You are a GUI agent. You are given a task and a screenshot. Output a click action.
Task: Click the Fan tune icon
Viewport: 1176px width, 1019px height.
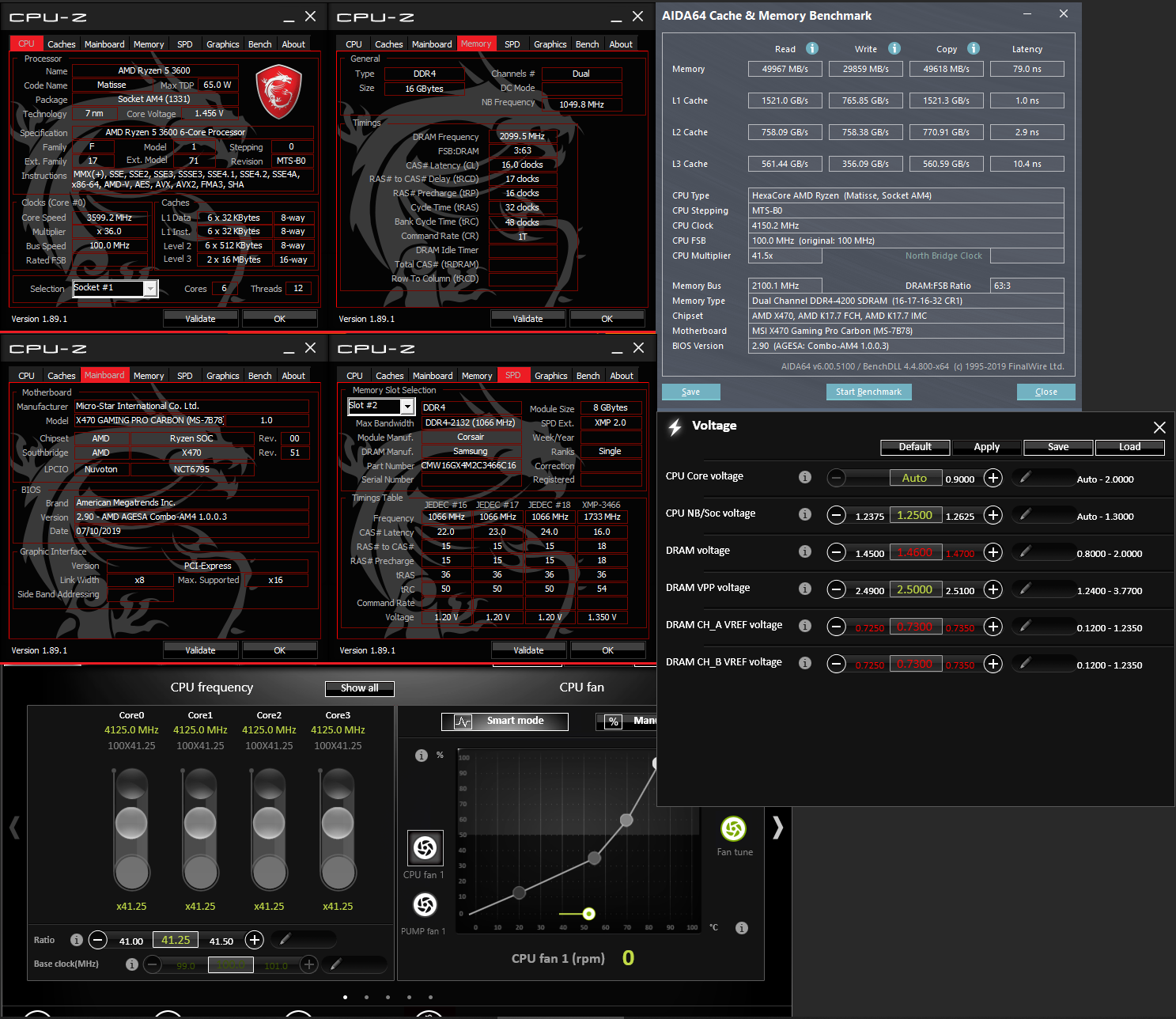click(733, 829)
